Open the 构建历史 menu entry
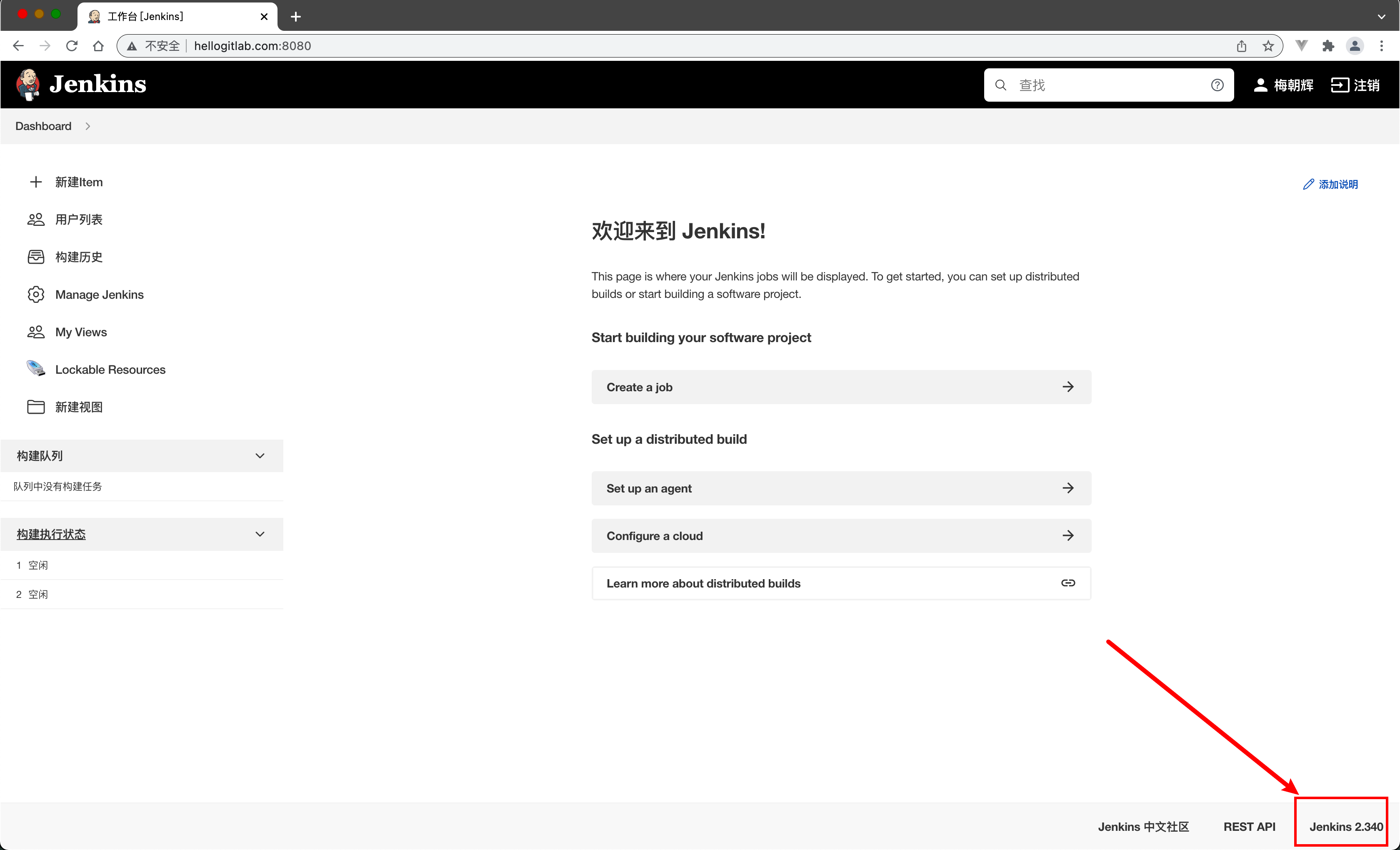Image resolution: width=1400 pixels, height=850 pixels. (x=79, y=257)
